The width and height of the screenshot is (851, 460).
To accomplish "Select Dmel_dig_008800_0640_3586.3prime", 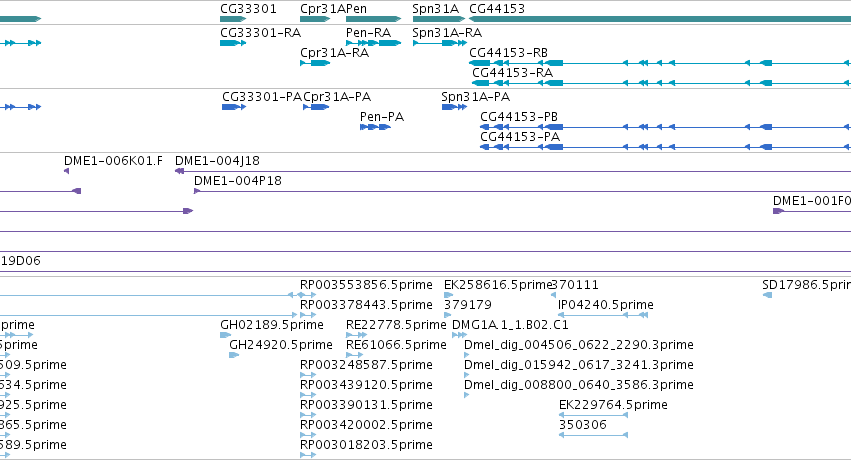I will tap(579, 385).
